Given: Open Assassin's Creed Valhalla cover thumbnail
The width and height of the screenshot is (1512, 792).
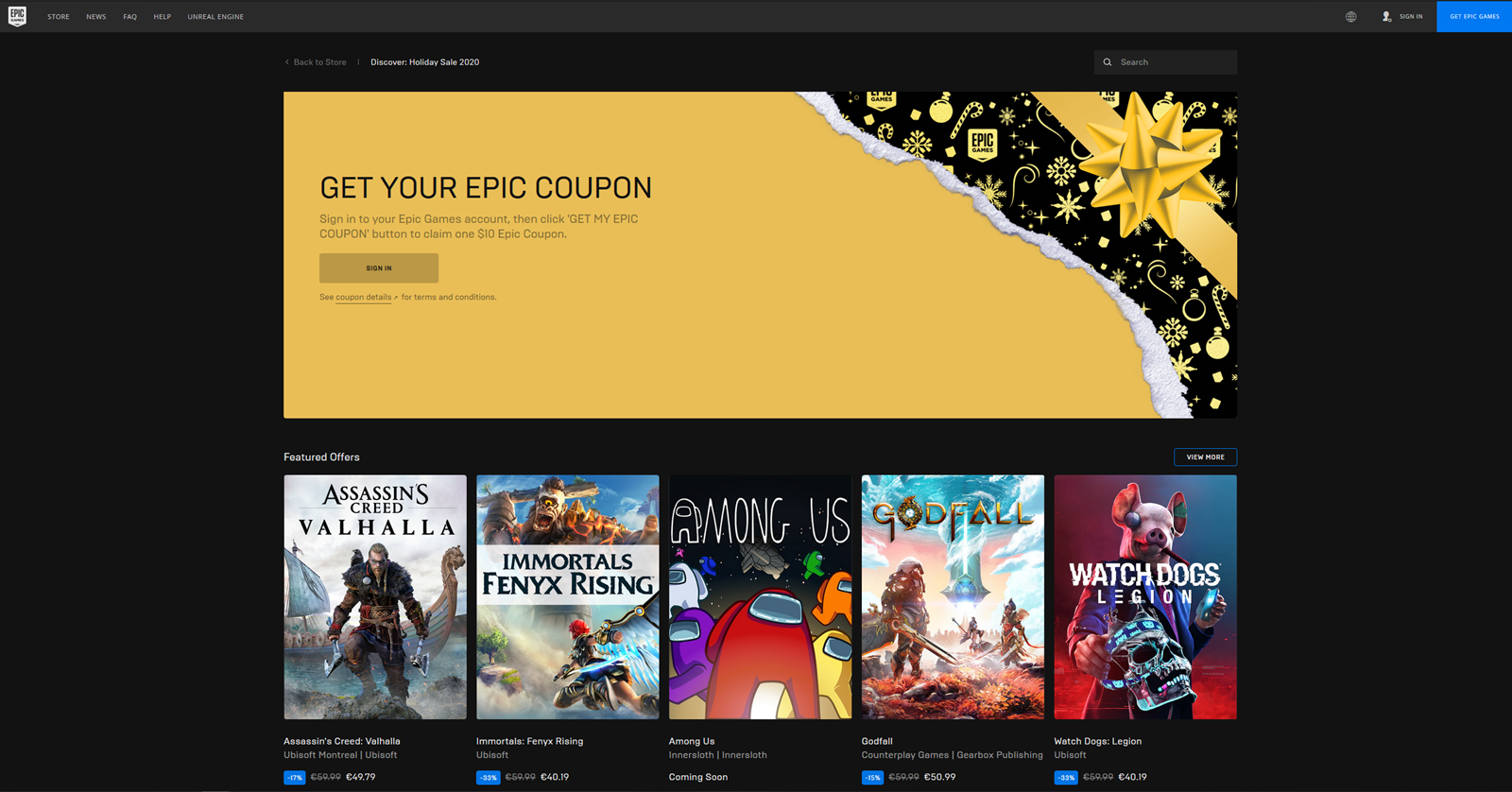Looking at the screenshot, I should coord(375,597).
